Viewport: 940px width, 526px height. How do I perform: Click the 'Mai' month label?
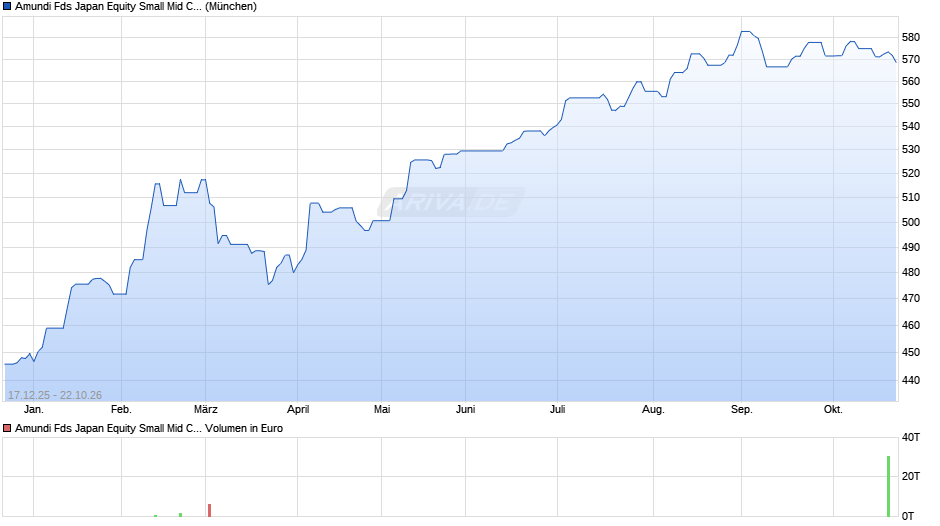click(x=382, y=410)
